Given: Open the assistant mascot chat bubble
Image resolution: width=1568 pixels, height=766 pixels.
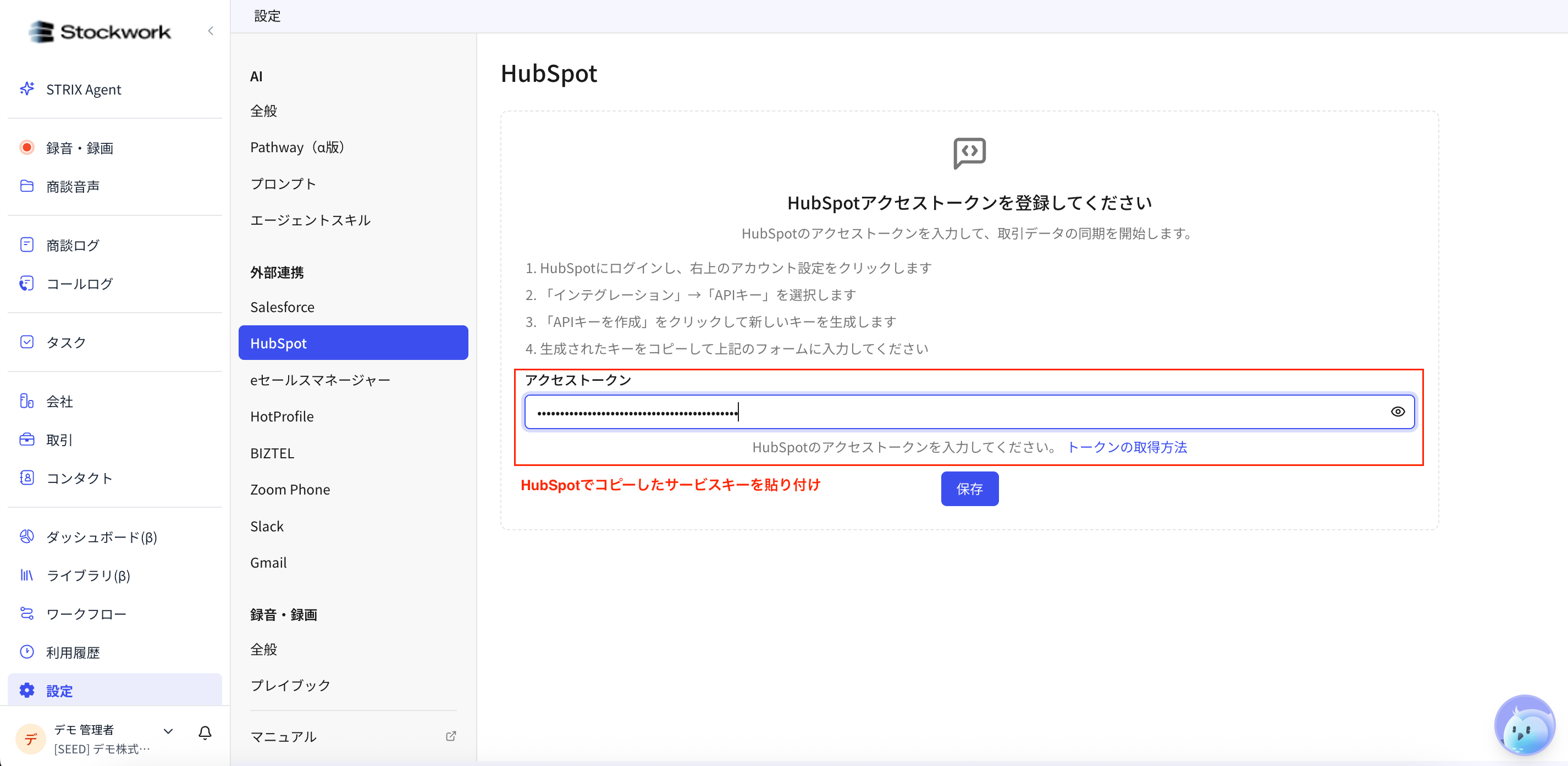Looking at the screenshot, I should click(1525, 726).
